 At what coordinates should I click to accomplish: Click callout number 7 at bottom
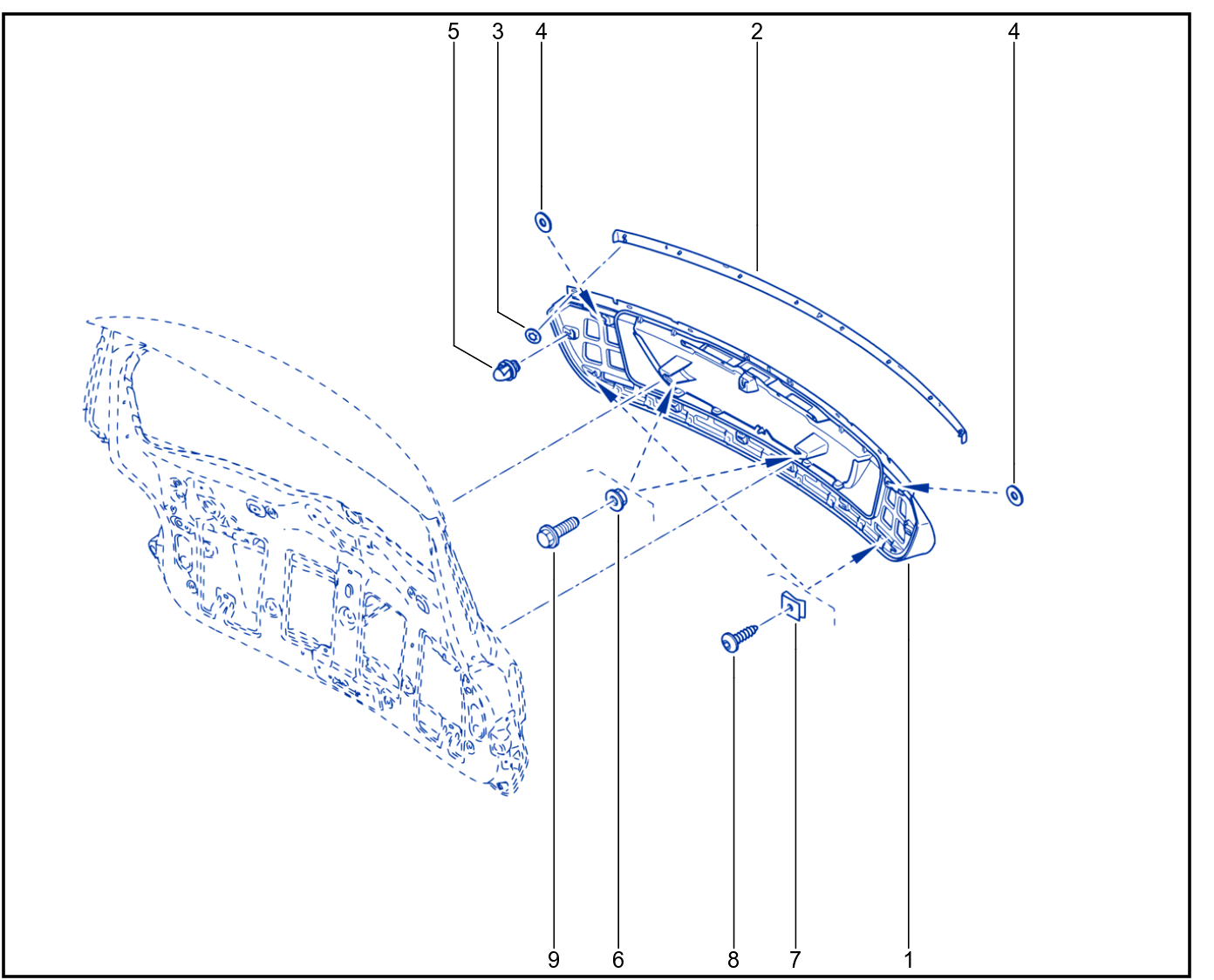(x=795, y=960)
